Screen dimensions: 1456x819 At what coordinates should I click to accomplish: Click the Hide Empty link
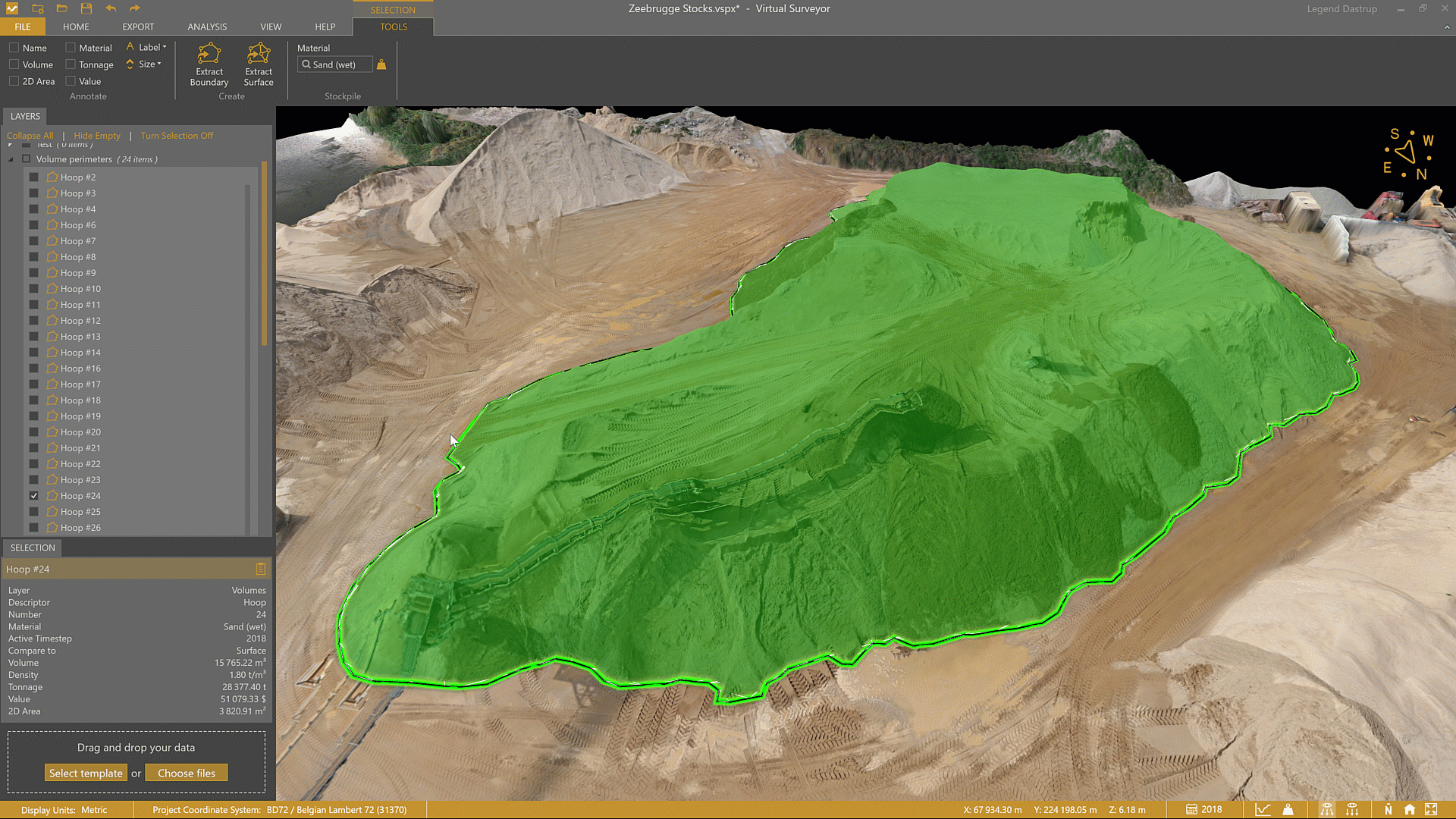click(97, 136)
